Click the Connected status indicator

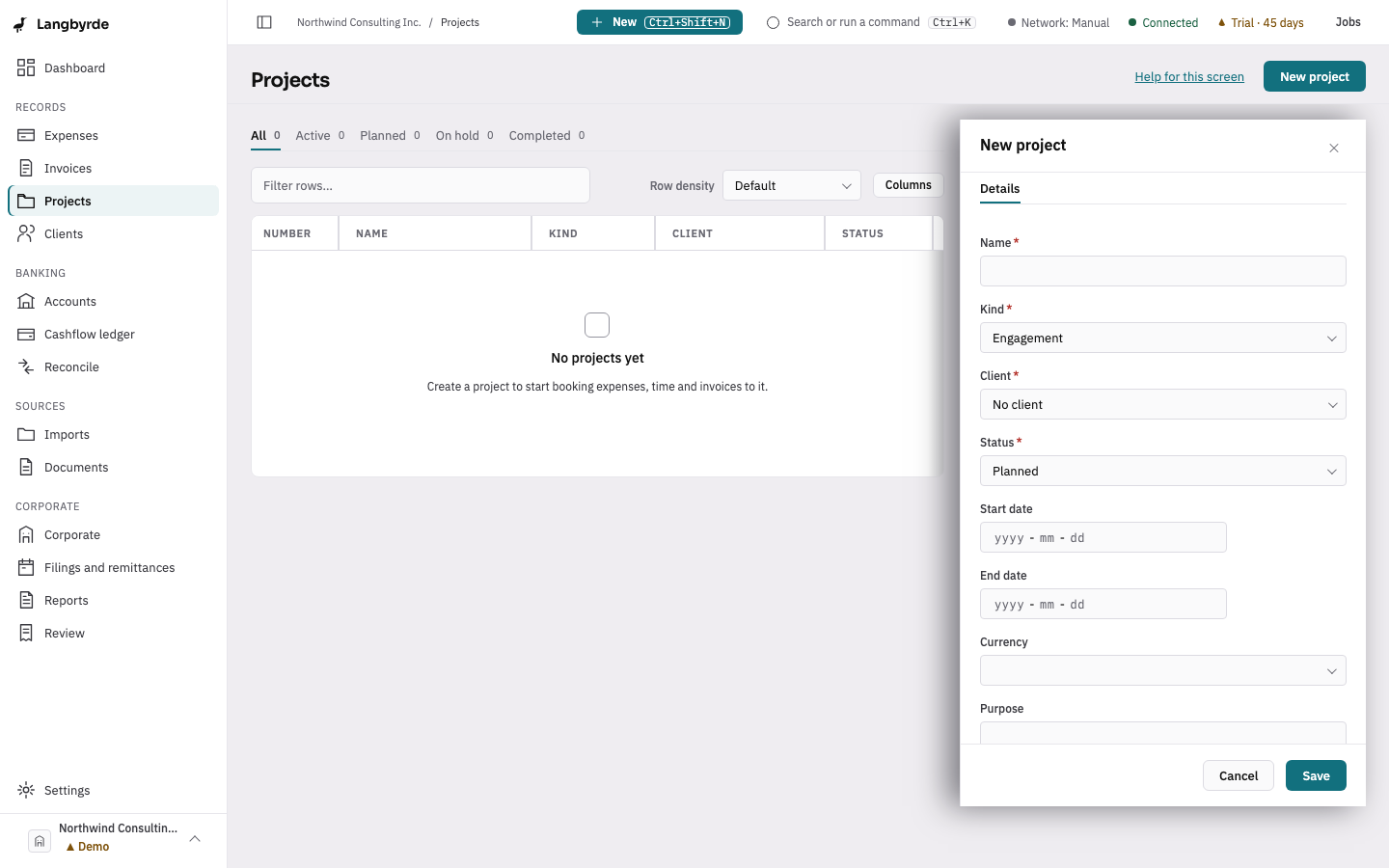point(1163,22)
